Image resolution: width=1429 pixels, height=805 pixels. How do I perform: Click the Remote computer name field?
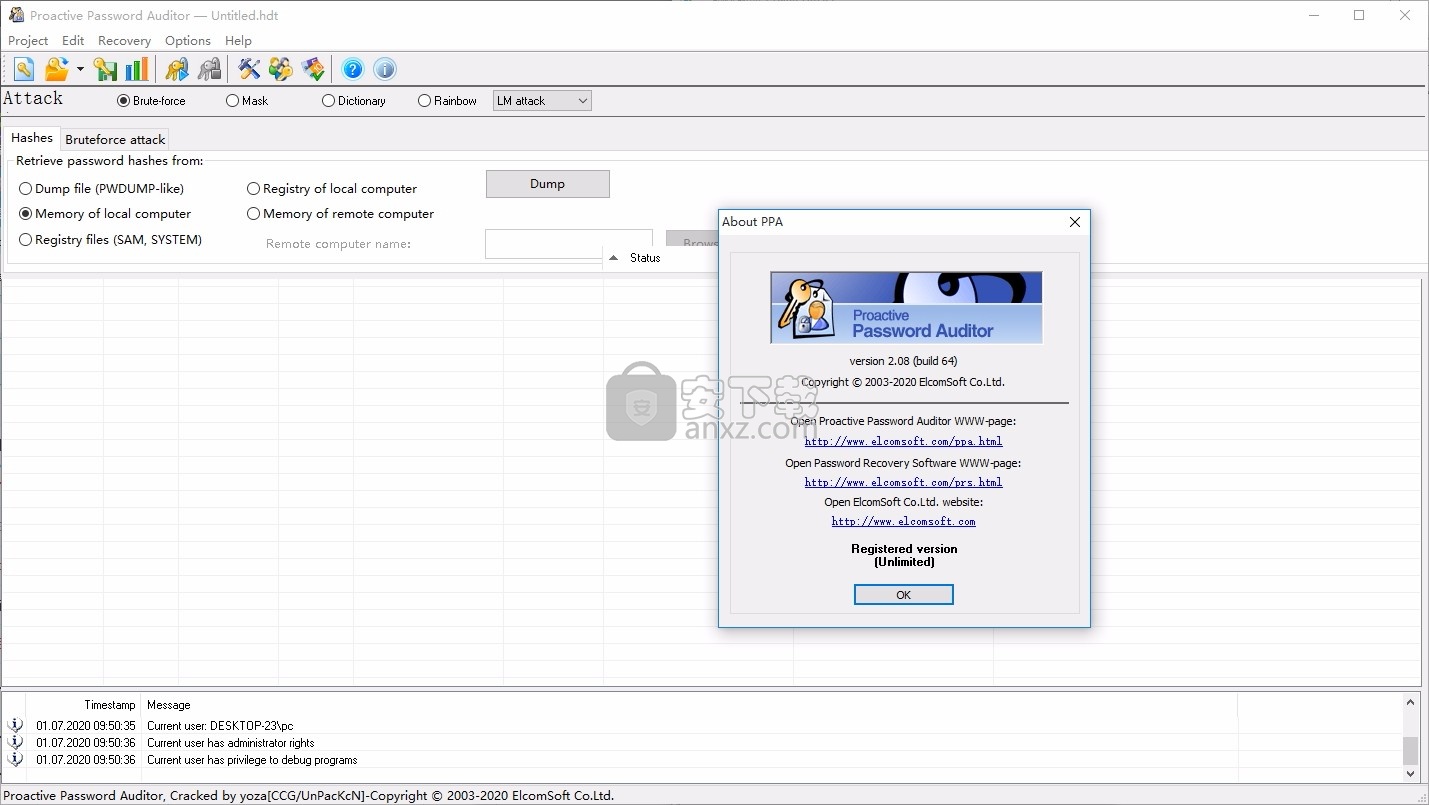coord(568,244)
